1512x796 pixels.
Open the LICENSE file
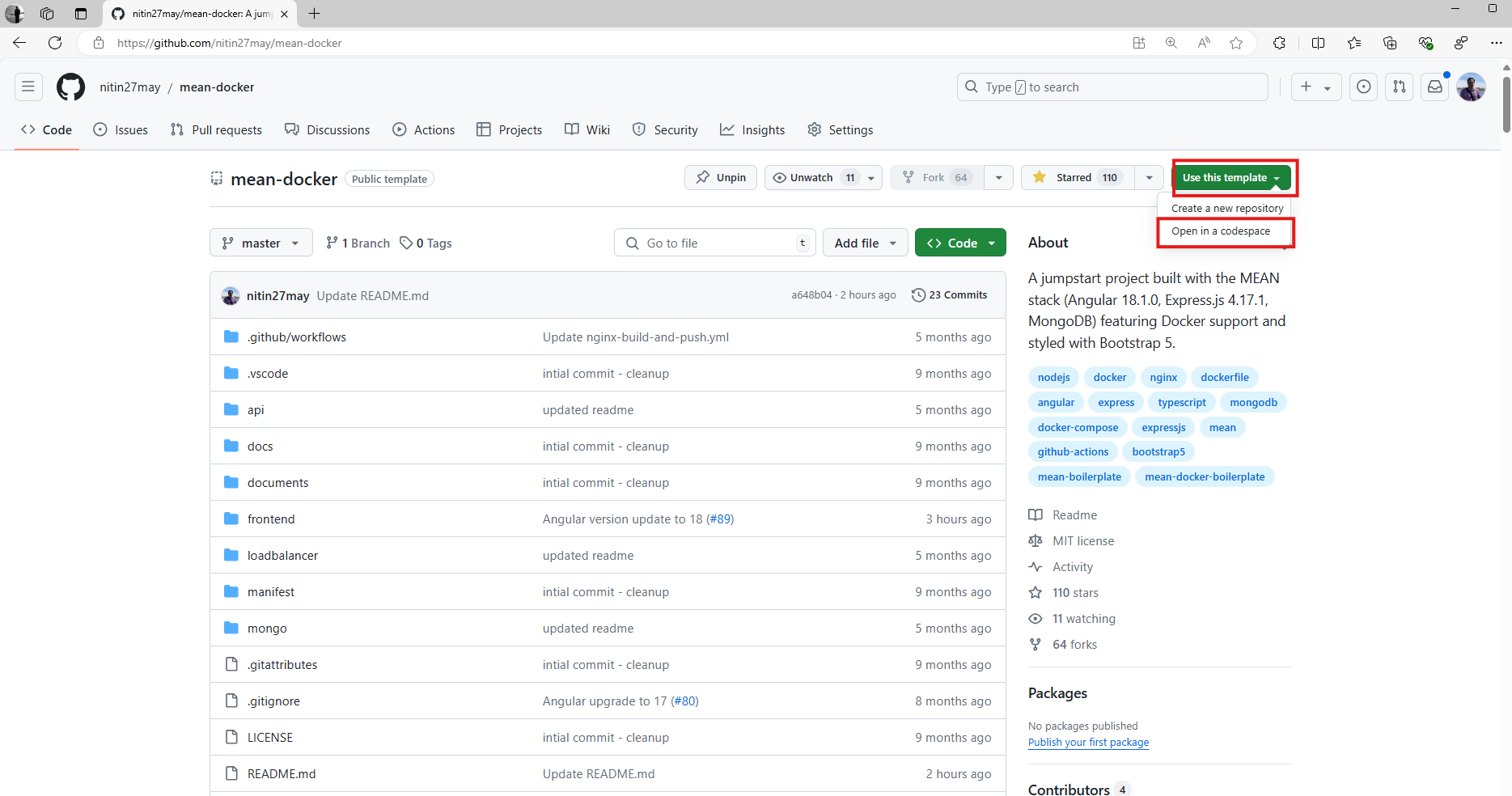click(270, 738)
